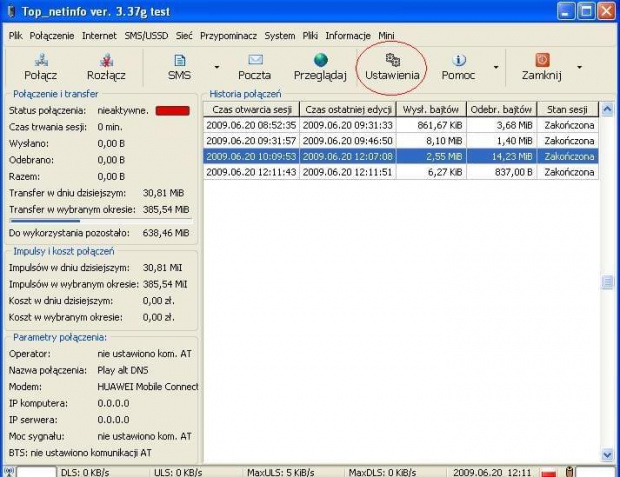Screen dimensions: 620x477
Task: Open Ustawienia settings gears icon
Action: [392, 60]
